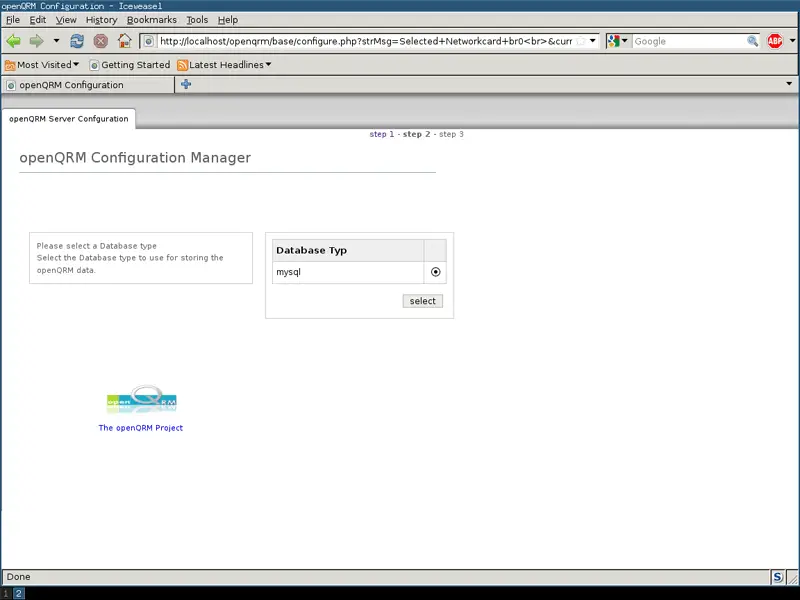
Task: Click the search magnifier icon
Action: pyautogui.click(x=753, y=41)
